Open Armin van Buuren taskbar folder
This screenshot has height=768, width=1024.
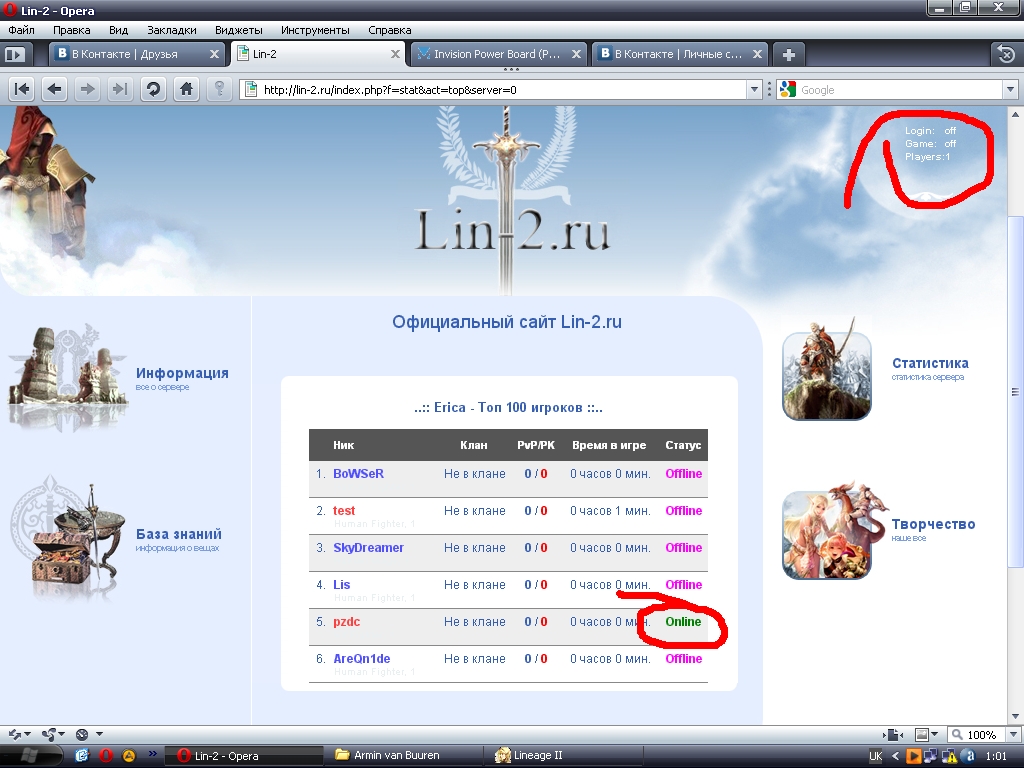pyautogui.click(x=404, y=756)
